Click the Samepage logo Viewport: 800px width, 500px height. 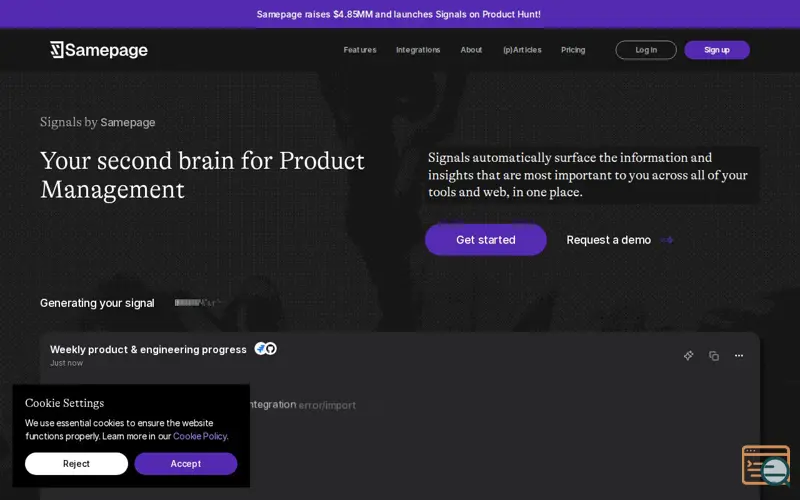[99, 50]
